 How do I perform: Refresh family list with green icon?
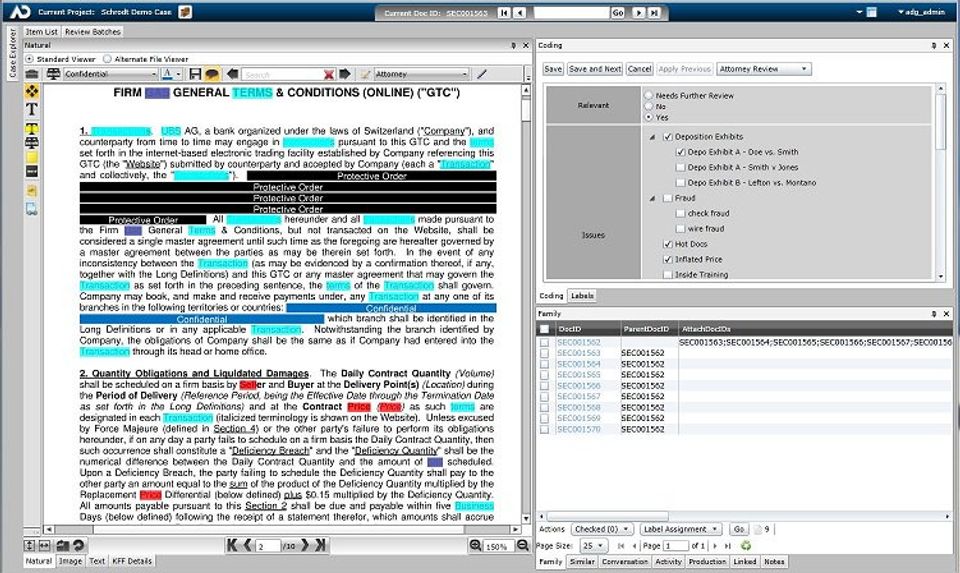pyautogui.click(x=745, y=545)
